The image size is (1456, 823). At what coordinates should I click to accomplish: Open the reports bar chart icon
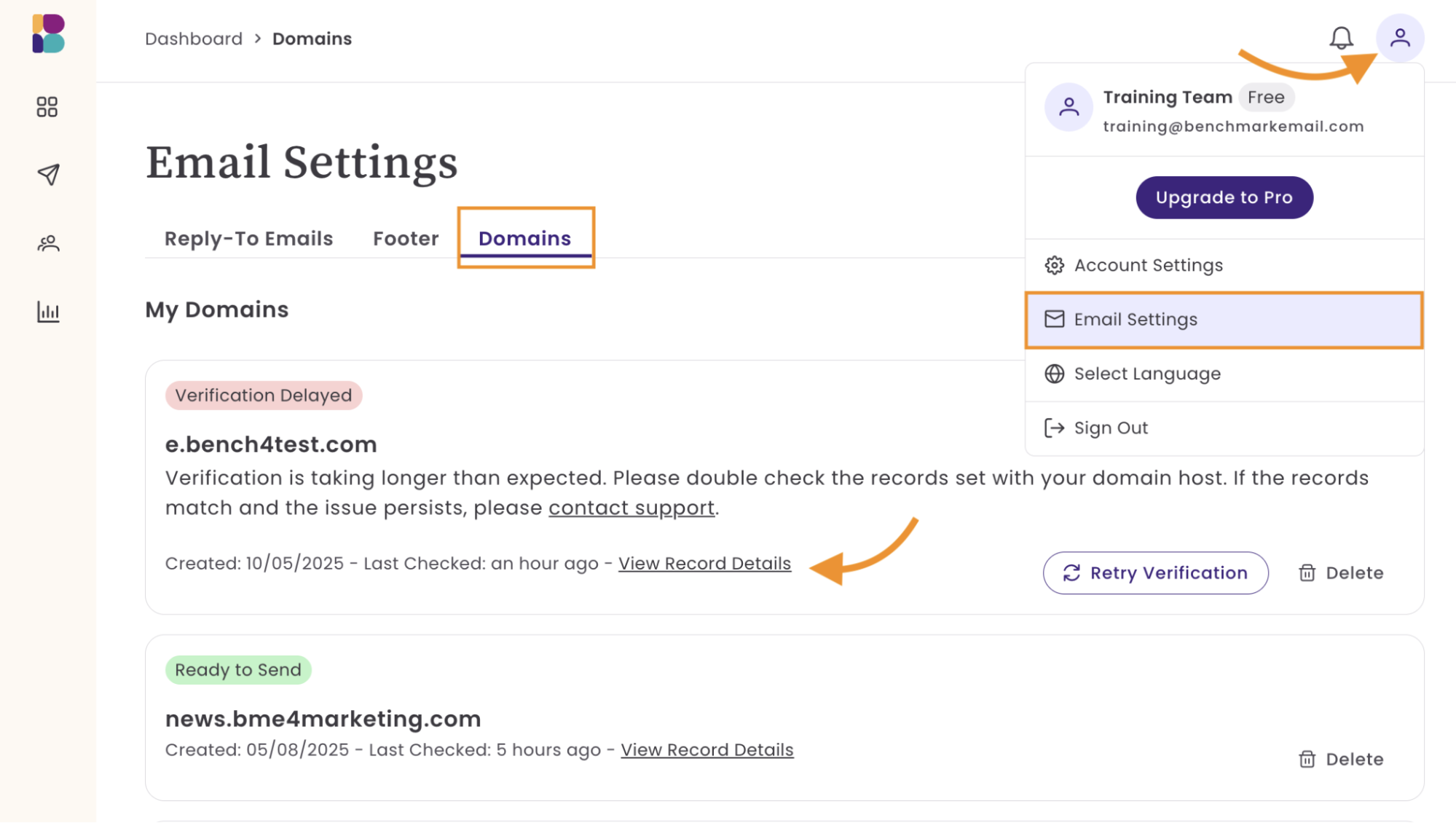pyautogui.click(x=48, y=312)
